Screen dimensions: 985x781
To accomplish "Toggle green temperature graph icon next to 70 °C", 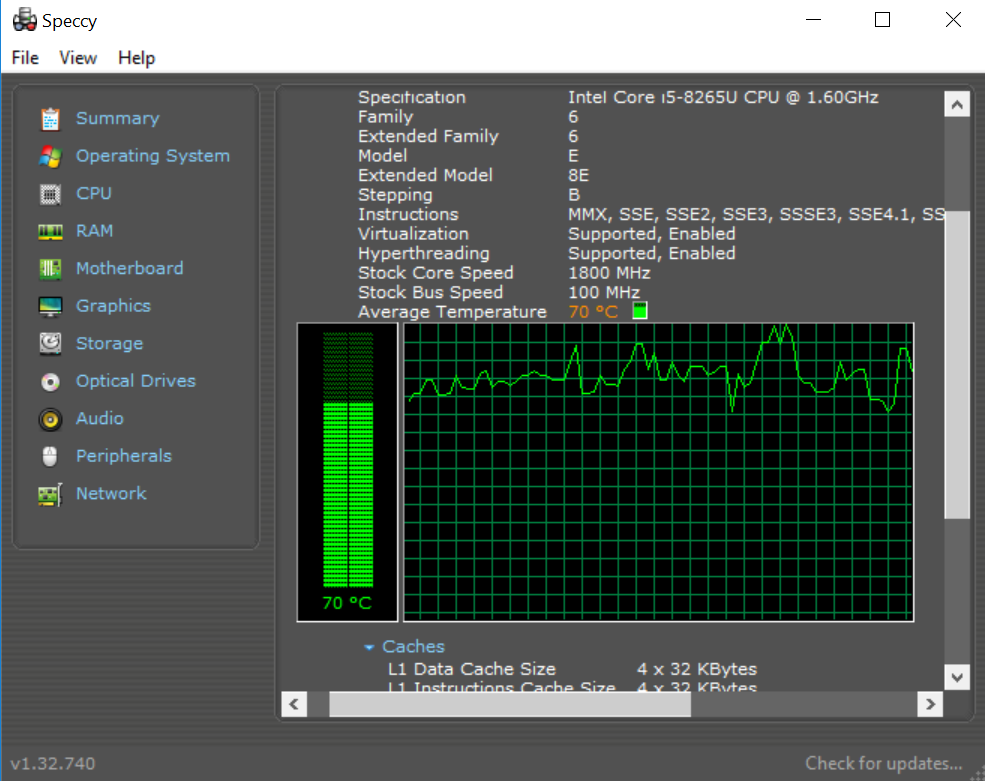I will pos(639,310).
